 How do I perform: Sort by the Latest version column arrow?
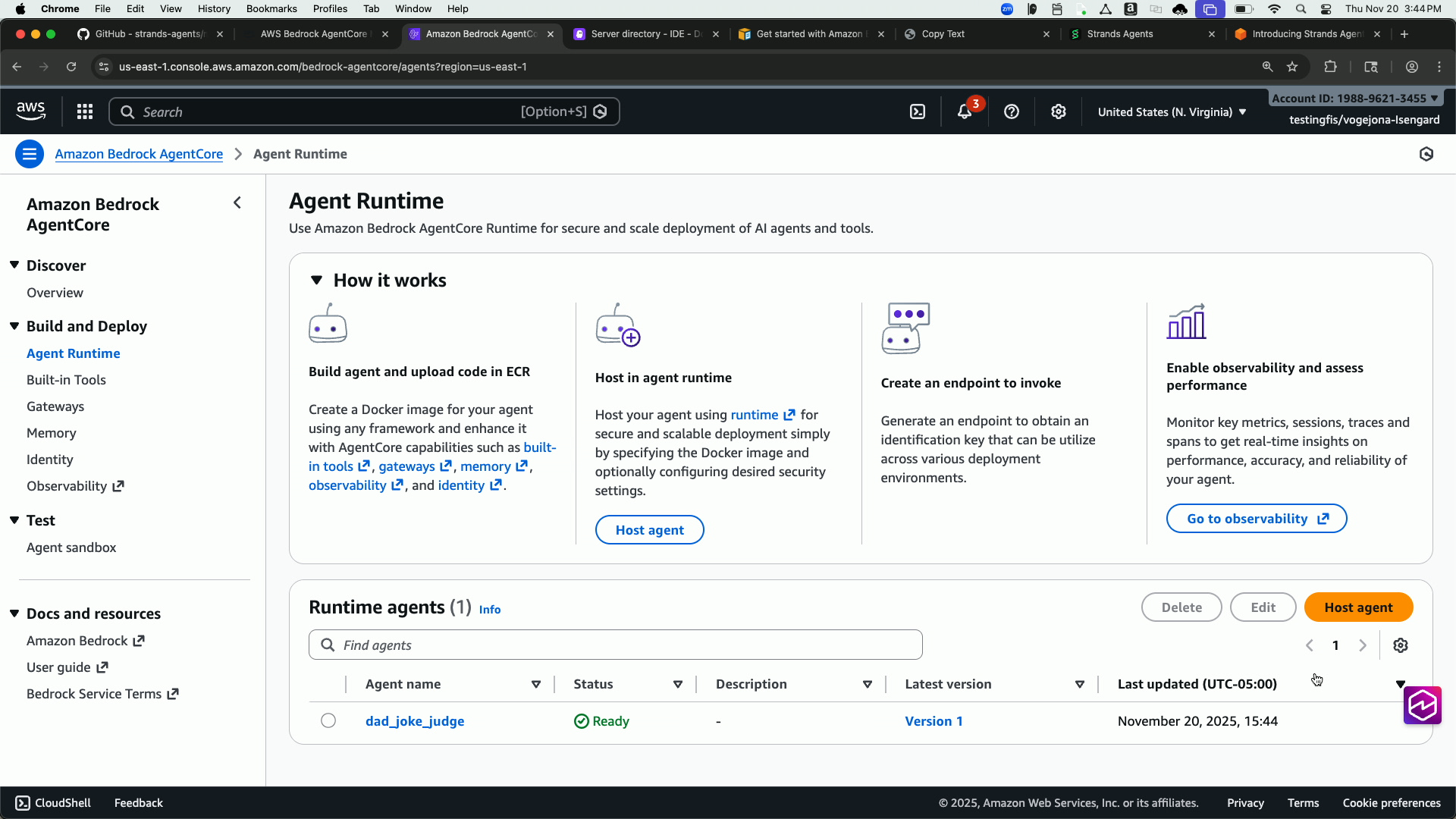pos(1080,684)
